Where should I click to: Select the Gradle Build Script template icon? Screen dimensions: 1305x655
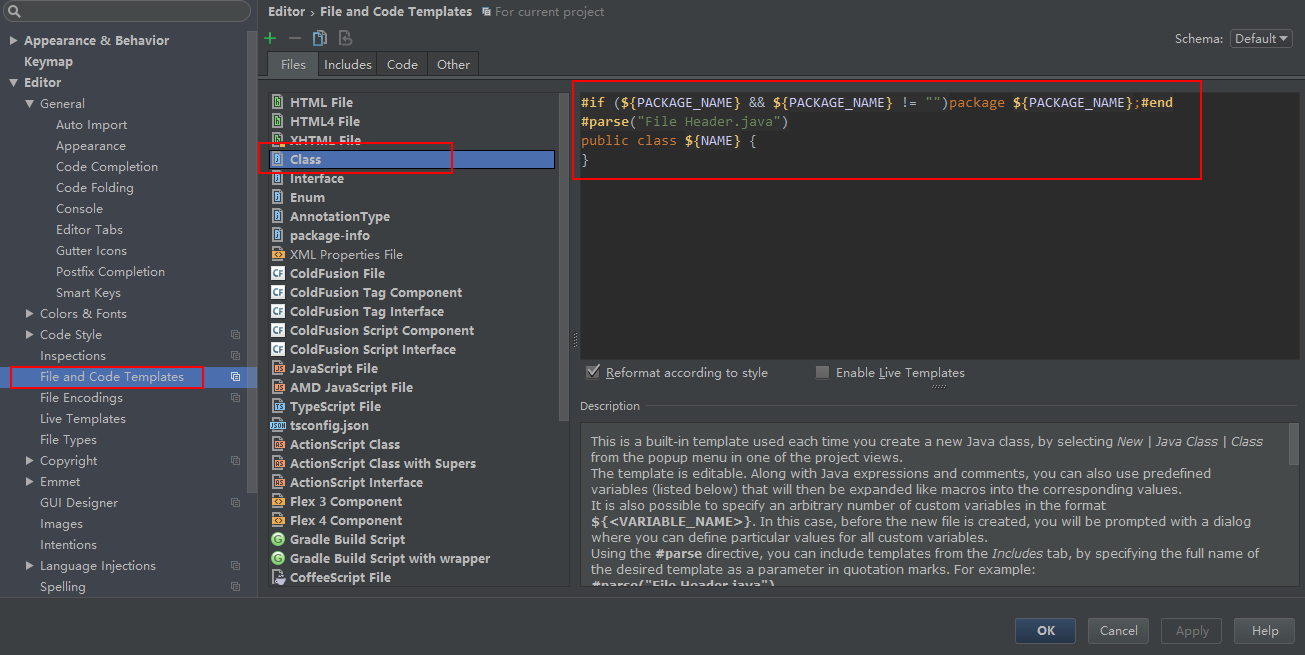(278, 540)
